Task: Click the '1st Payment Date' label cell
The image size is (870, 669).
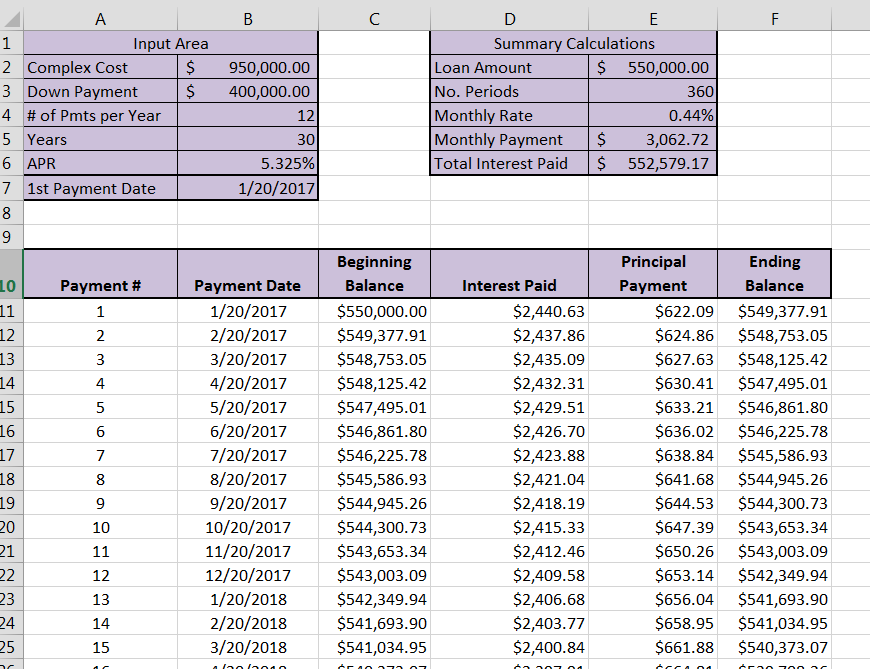Action: point(100,188)
